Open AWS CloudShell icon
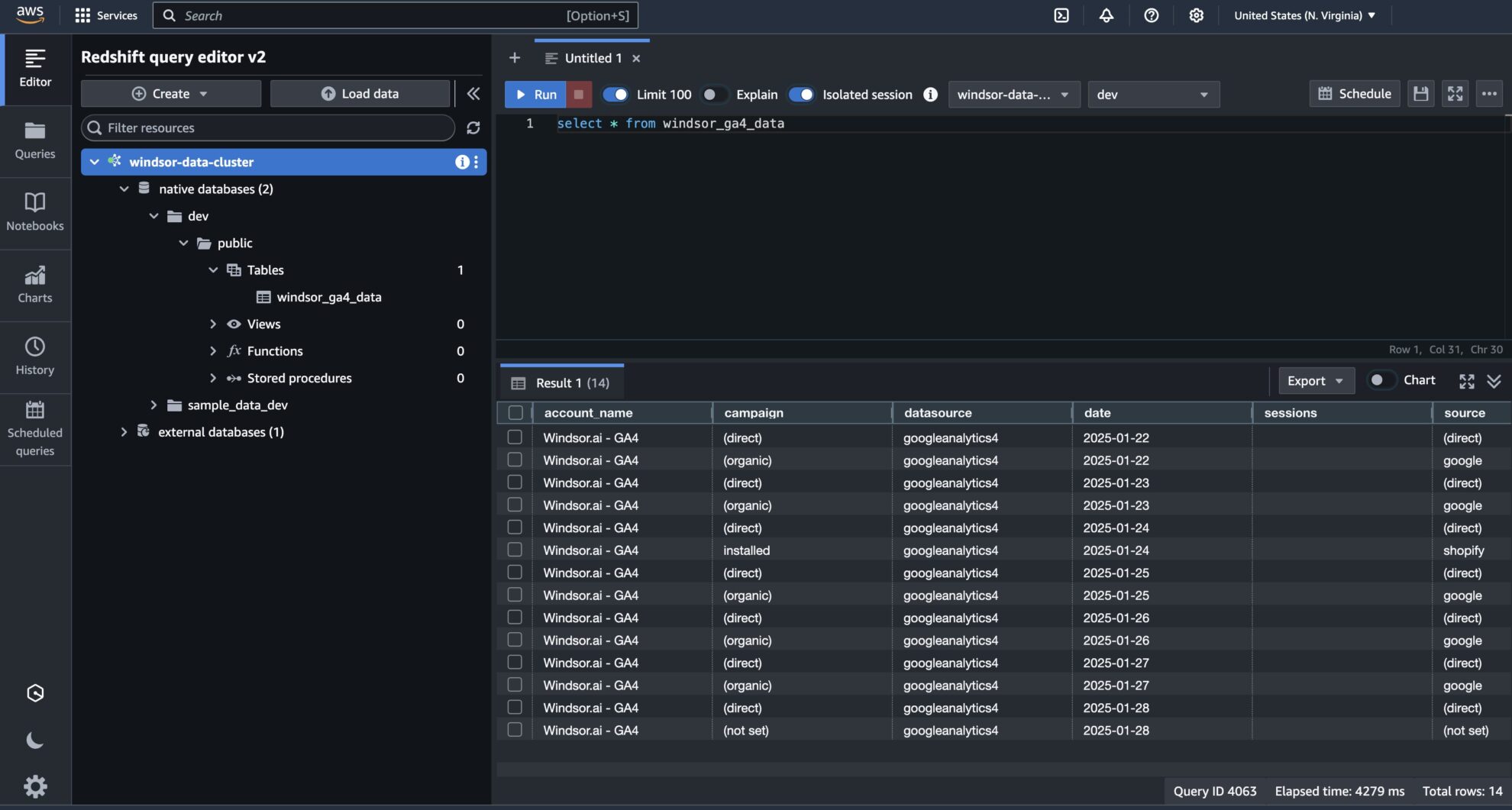This screenshot has height=810, width=1512. pyautogui.click(x=1061, y=15)
